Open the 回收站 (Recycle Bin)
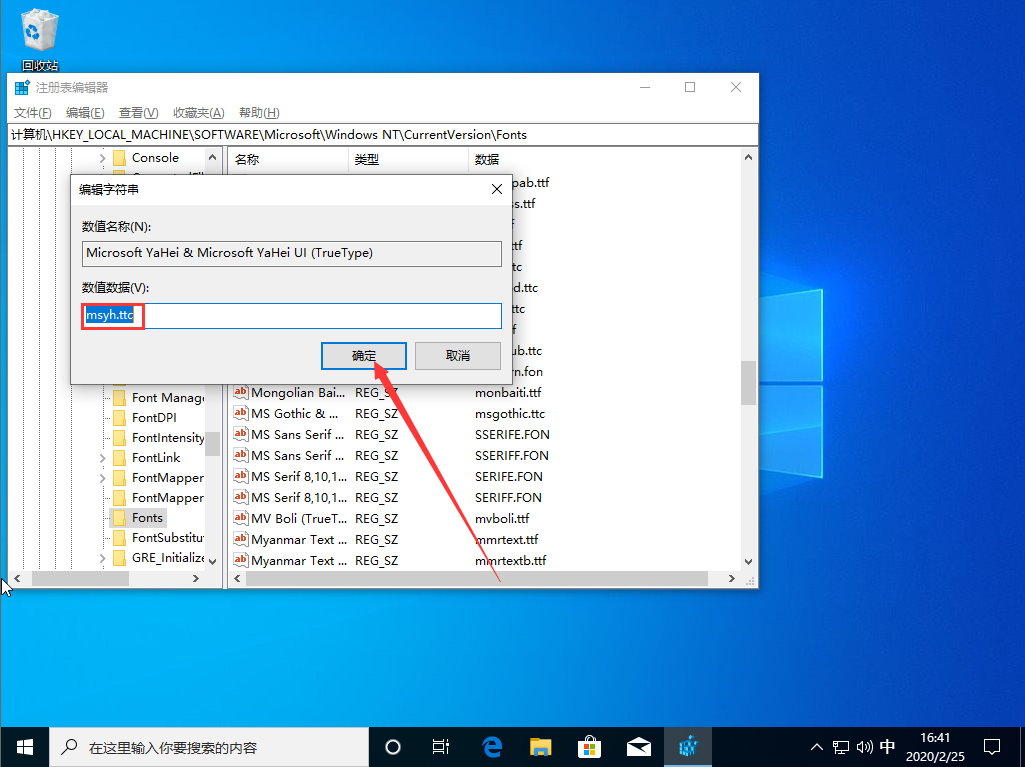This screenshot has width=1025, height=767. tap(39, 30)
